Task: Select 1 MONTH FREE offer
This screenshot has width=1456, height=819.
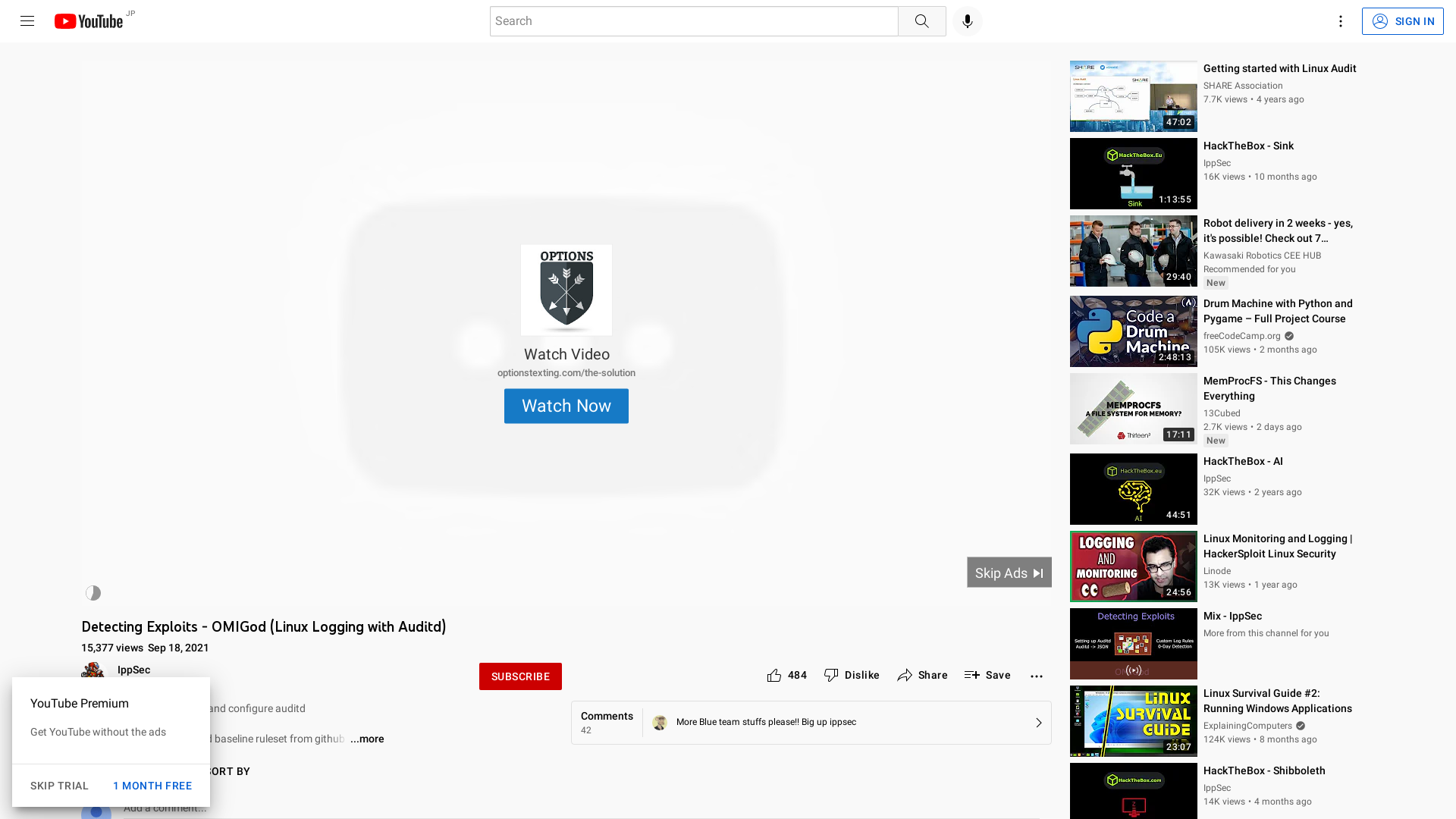Action: [152, 786]
